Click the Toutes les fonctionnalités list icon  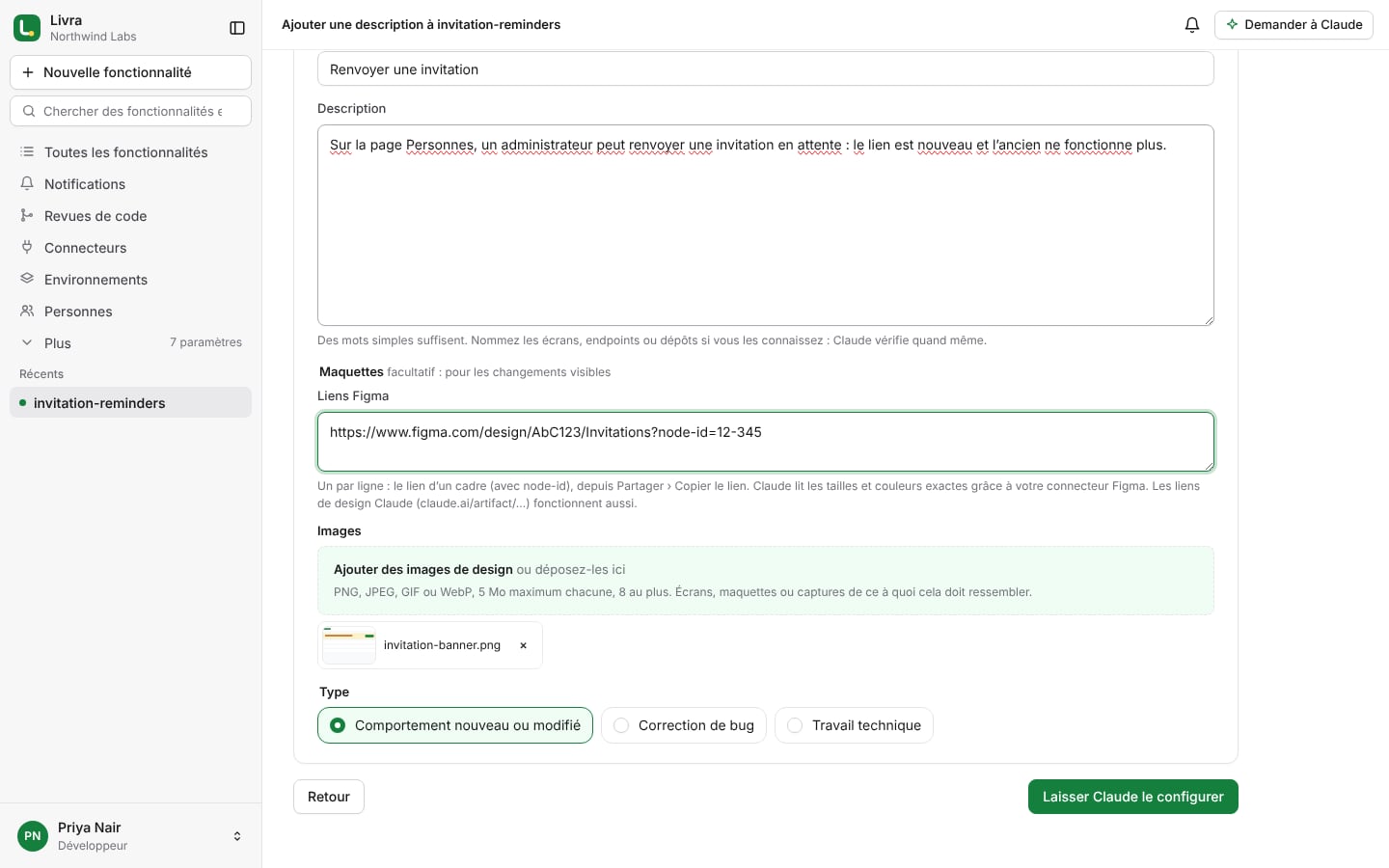(x=27, y=151)
